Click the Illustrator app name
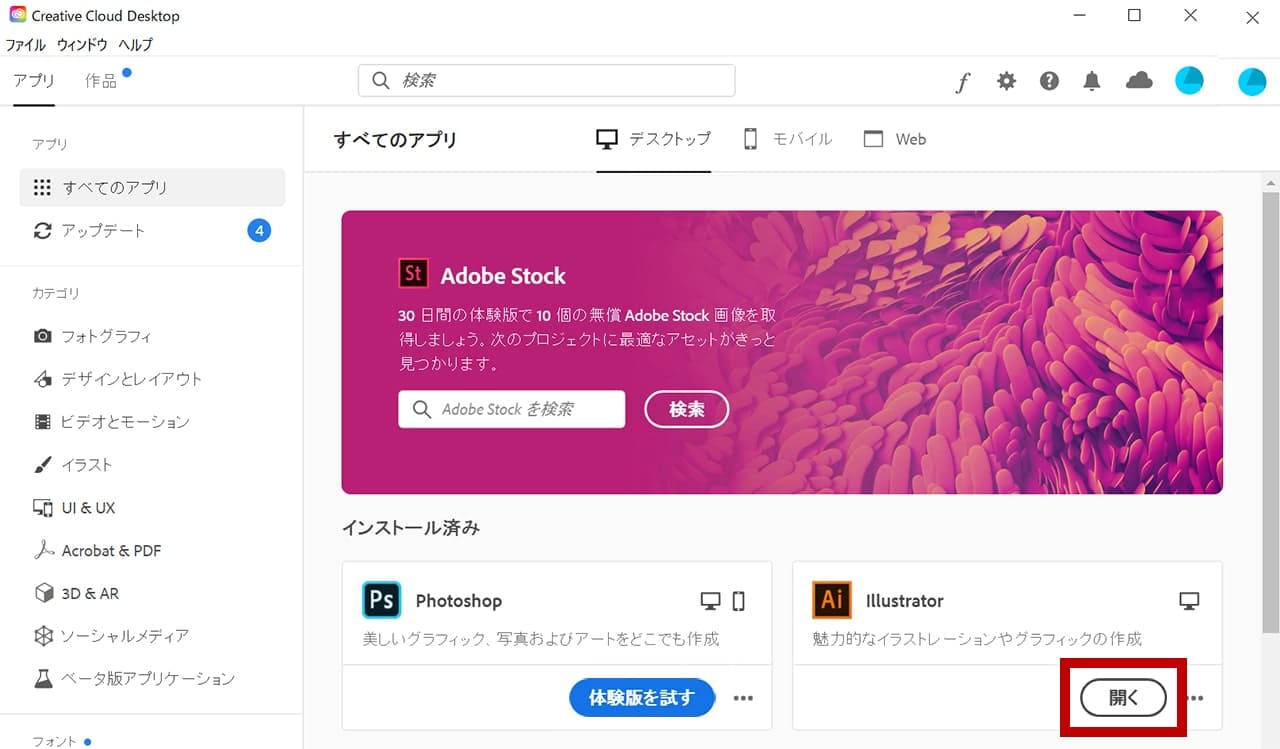The width and height of the screenshot is (1280, 749). 905,601
